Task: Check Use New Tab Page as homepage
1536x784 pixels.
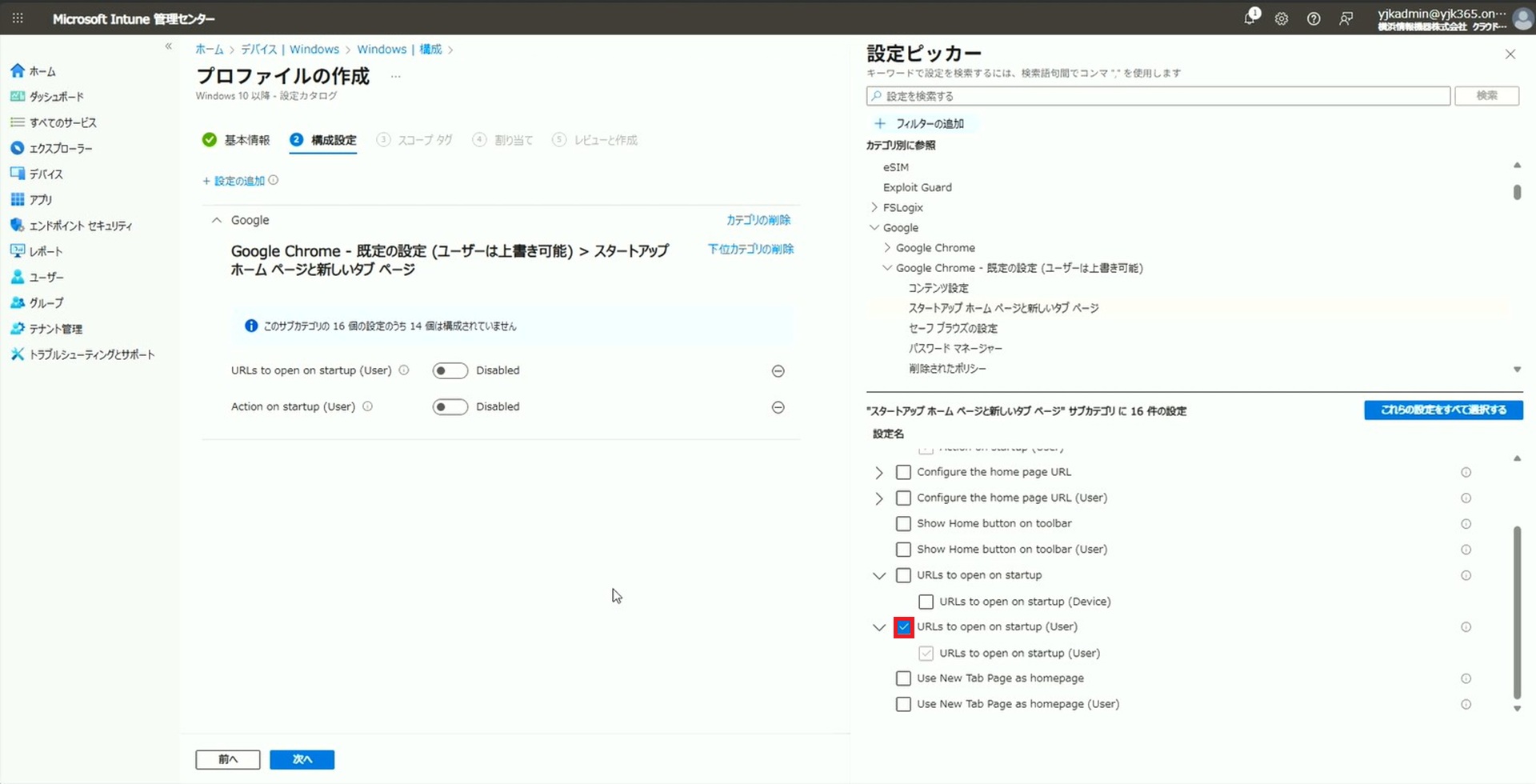Action: point(903,678)
